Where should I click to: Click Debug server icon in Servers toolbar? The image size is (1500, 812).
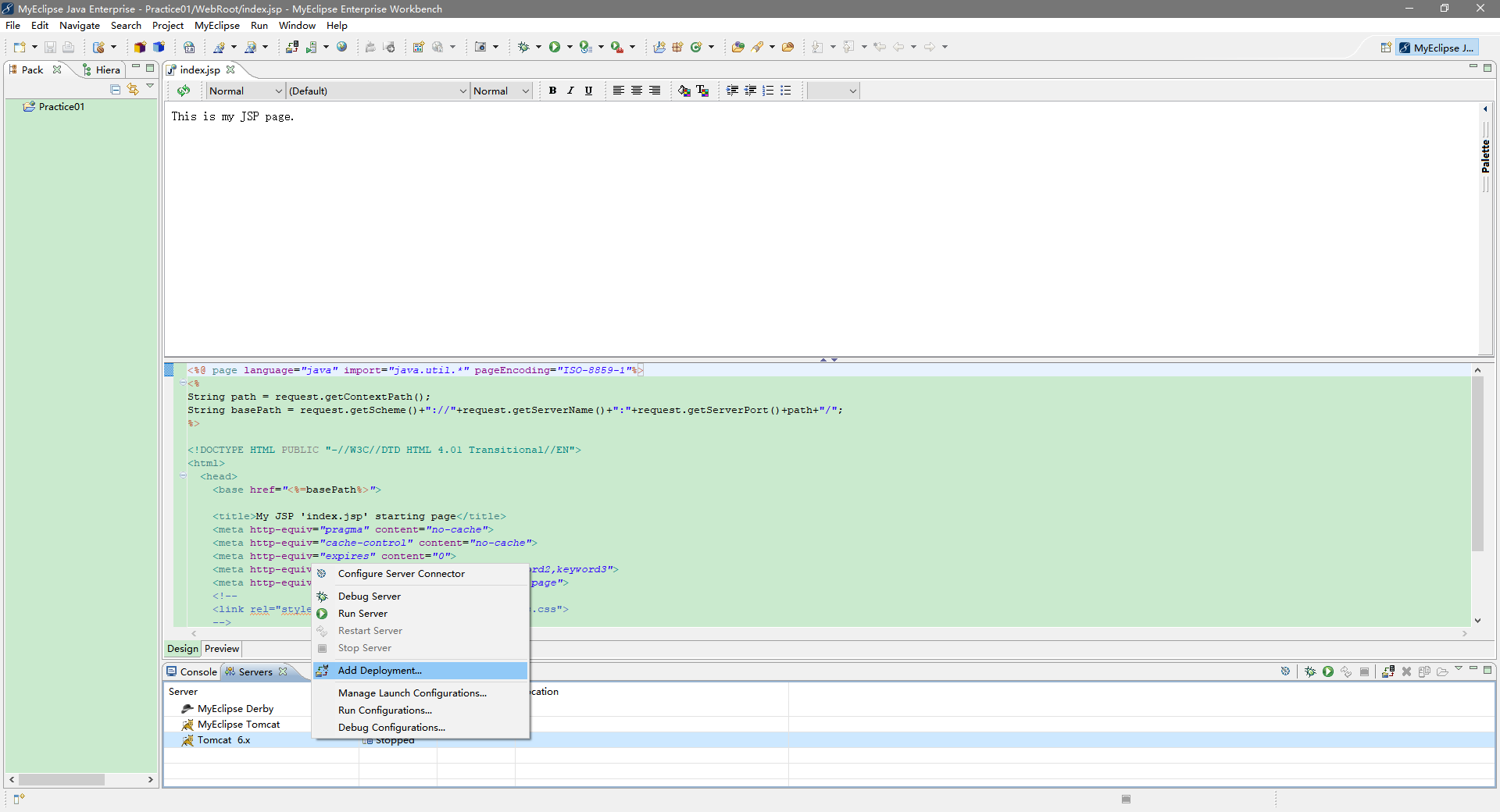tap(1310, 671)
